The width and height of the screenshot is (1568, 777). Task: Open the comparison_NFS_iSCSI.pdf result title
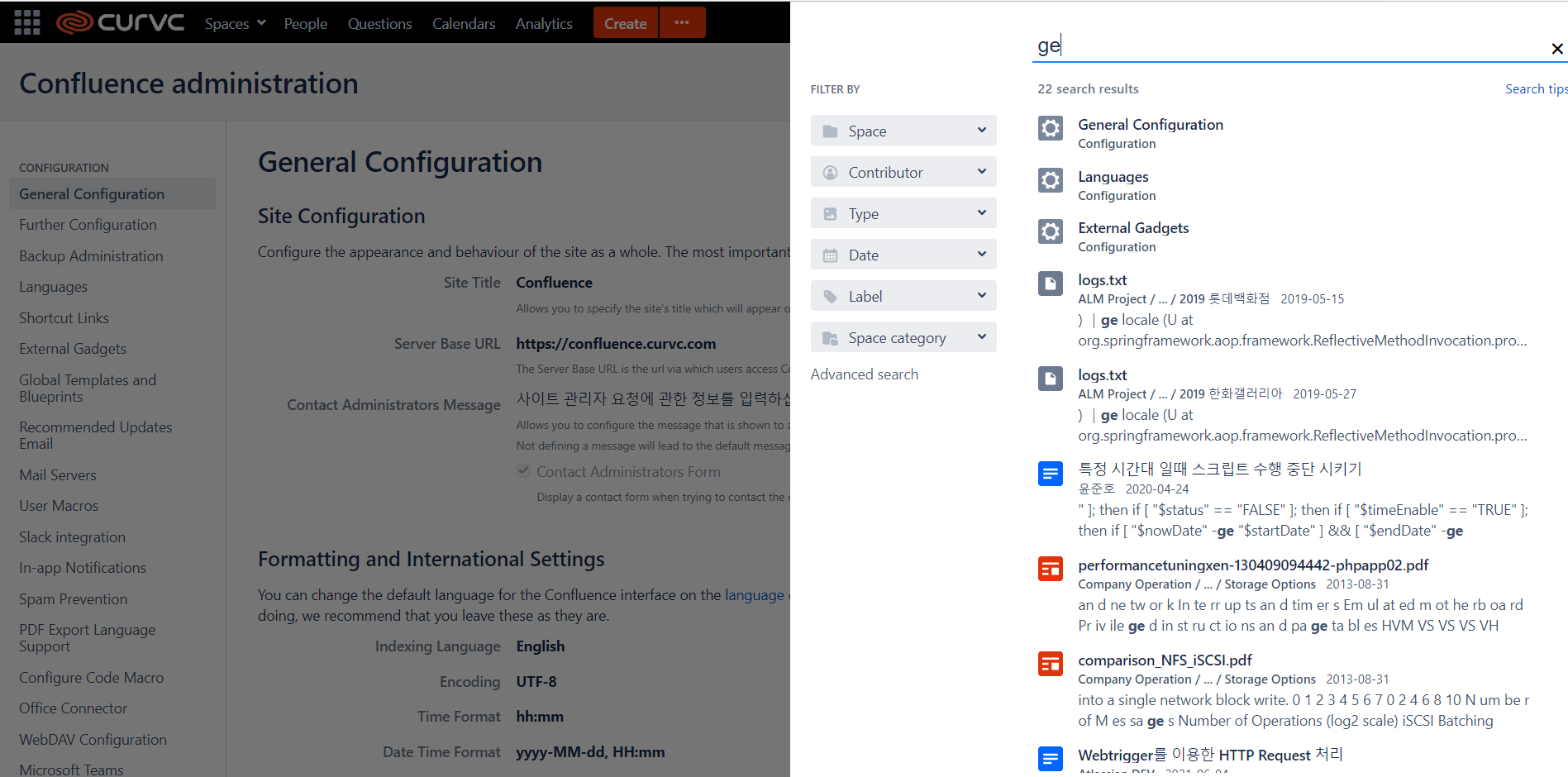tap(1164, 660)
